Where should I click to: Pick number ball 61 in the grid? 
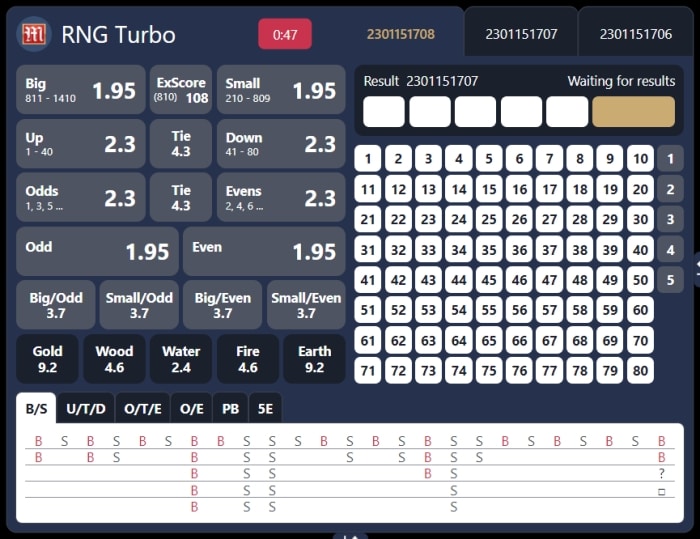368,341
